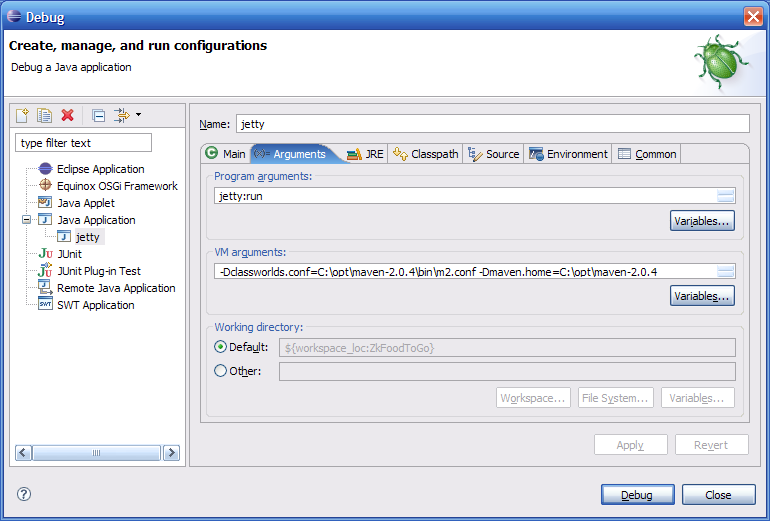Switch to the Classpath tab
770x521 pixels.
tap(426, 154)
